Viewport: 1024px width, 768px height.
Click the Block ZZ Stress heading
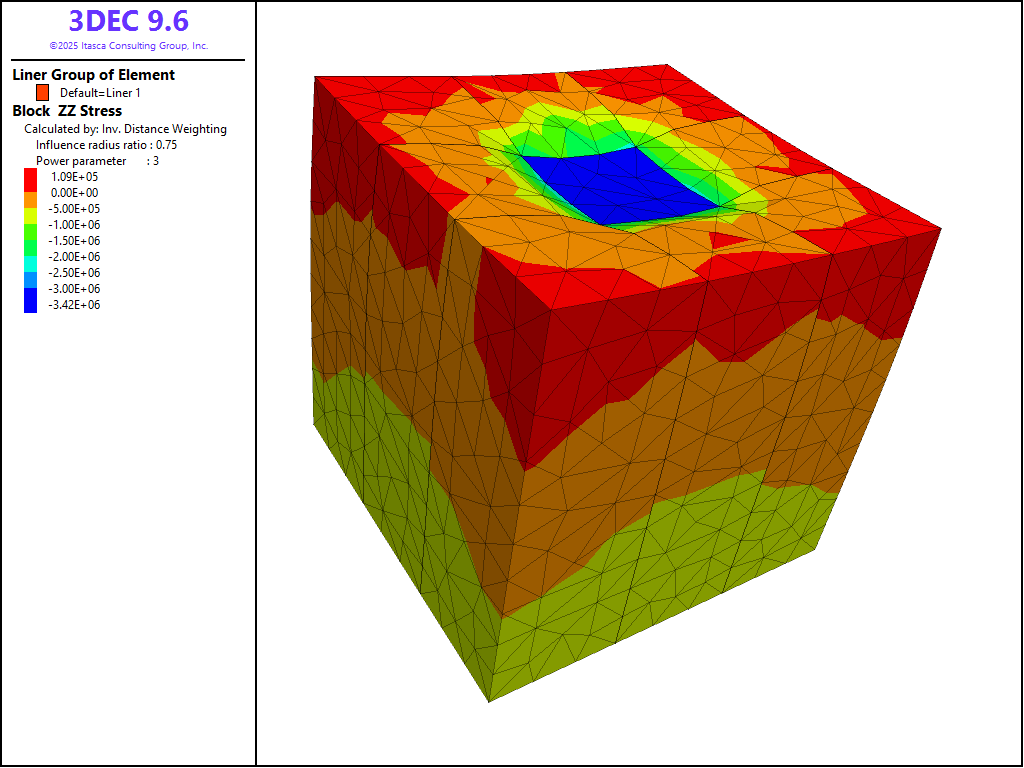pos(67,111)
